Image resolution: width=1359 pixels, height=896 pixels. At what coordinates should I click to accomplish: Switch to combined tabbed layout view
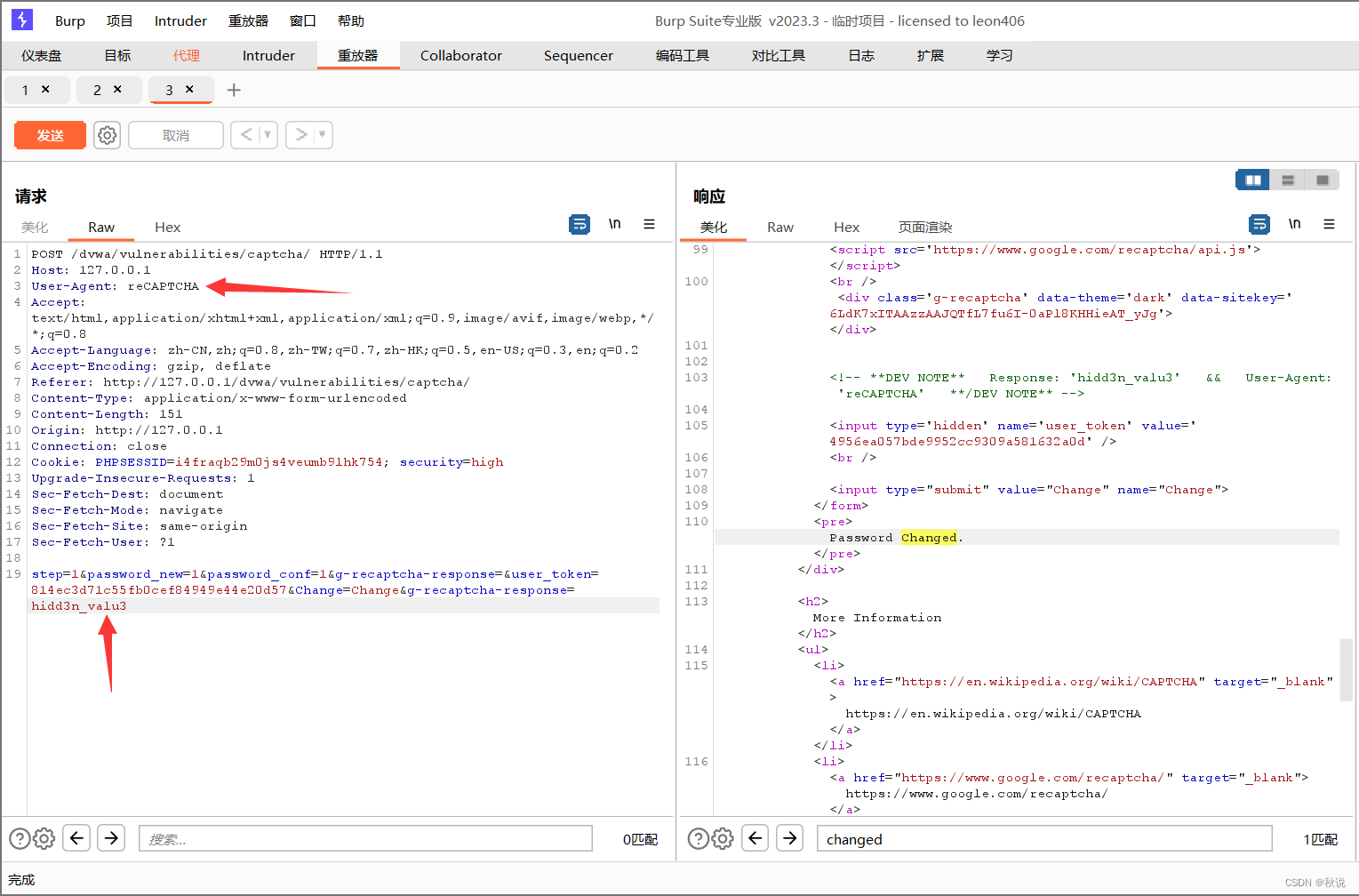coord(1322,180)
